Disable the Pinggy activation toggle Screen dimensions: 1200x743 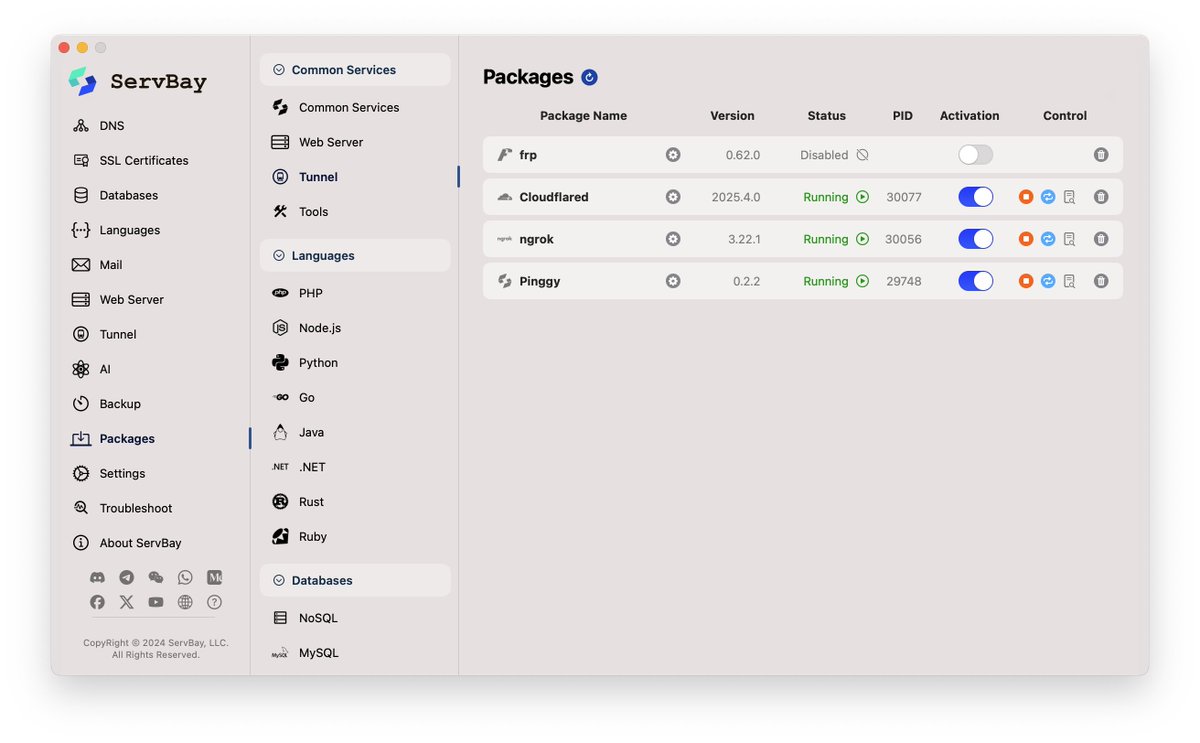pyautogui.click(x=975, y=281)
